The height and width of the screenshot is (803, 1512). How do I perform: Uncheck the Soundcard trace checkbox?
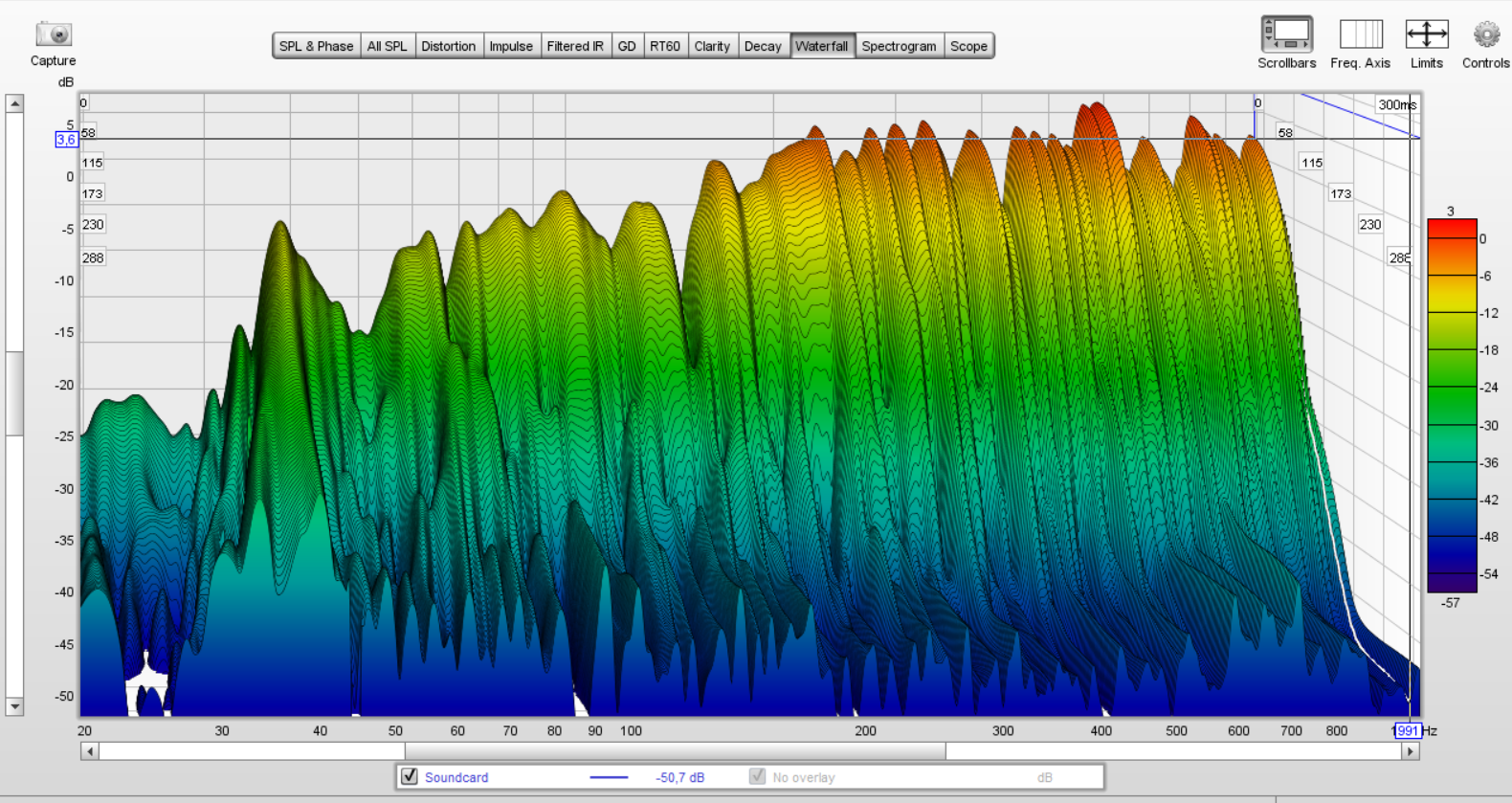(410, 776)
